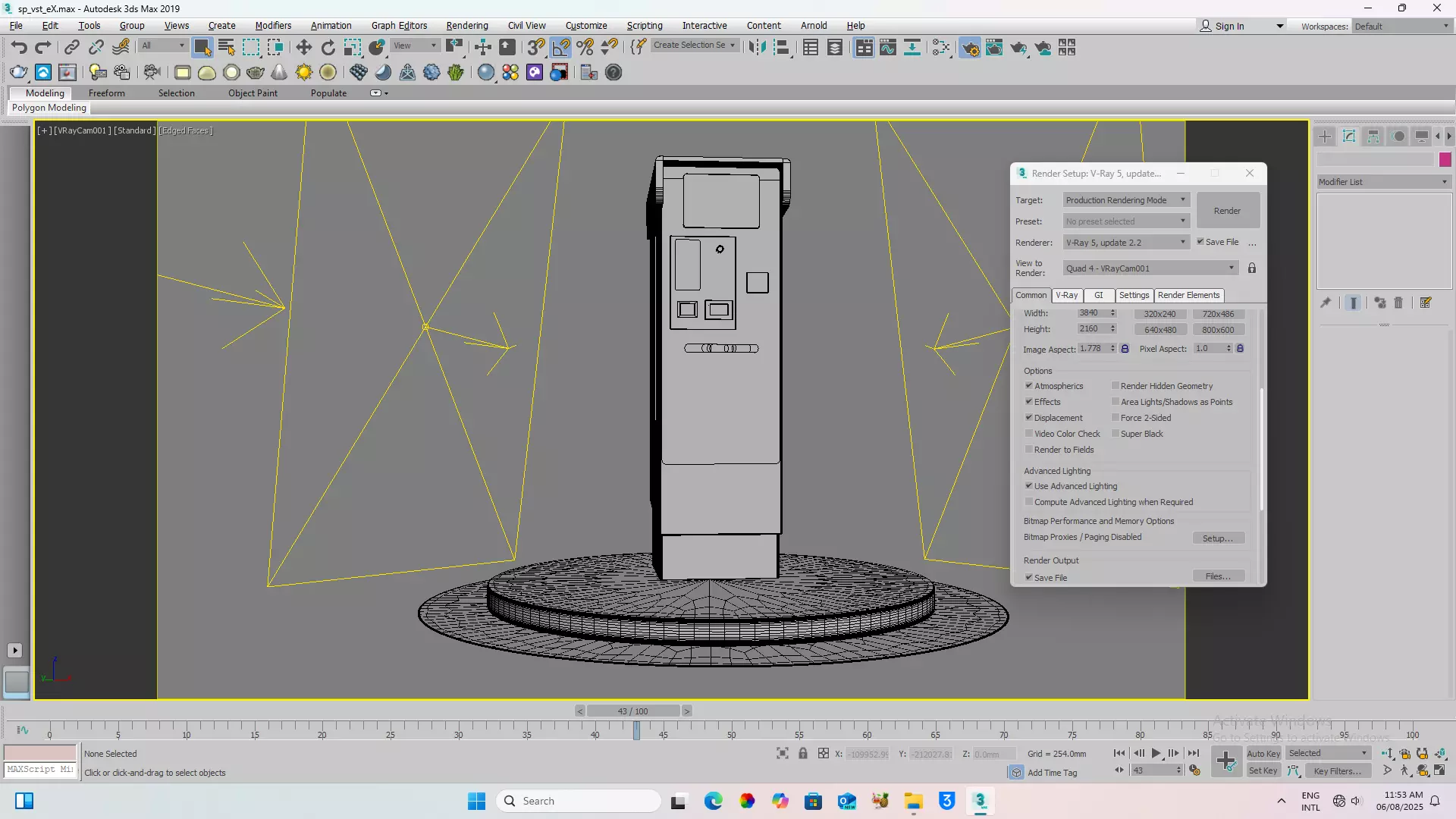Click the Undo arrow icon
Viewport: 1456px width, 819px height.
click(18, 47)
